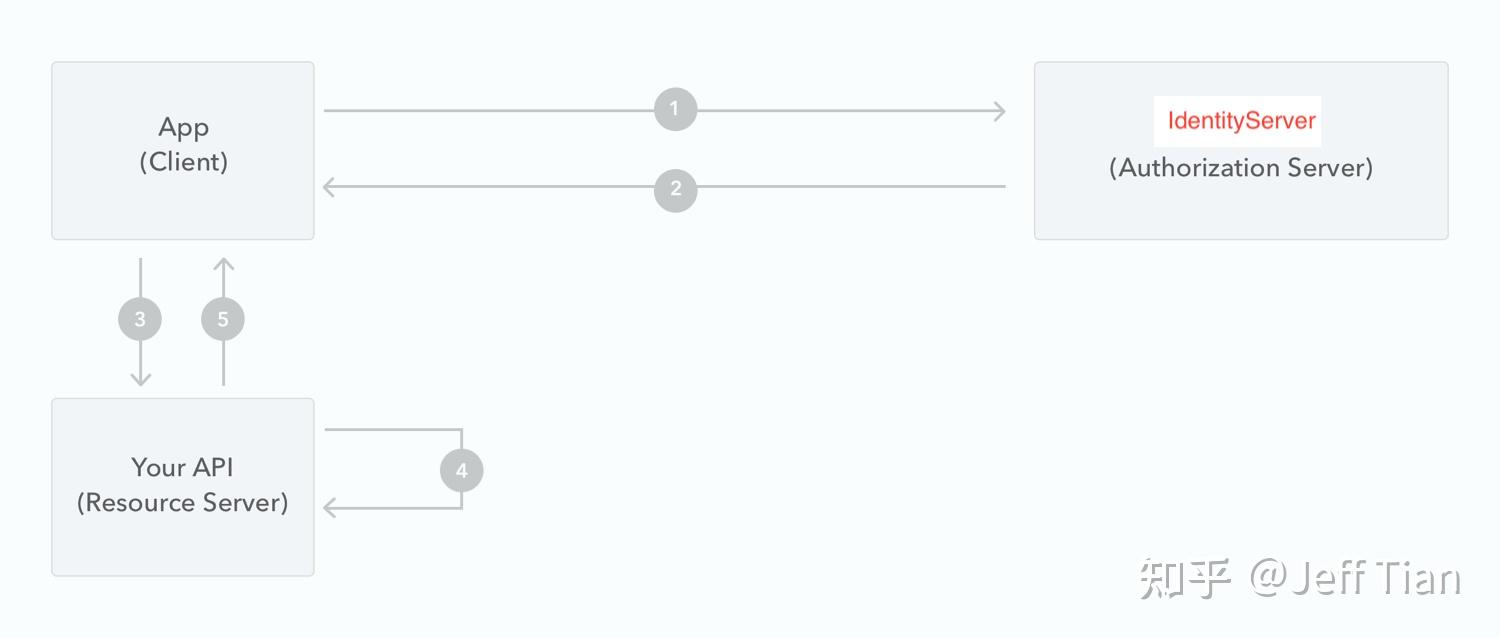Select the step 3 numbered circle
Screen dimensions: 1500x638
140,319
